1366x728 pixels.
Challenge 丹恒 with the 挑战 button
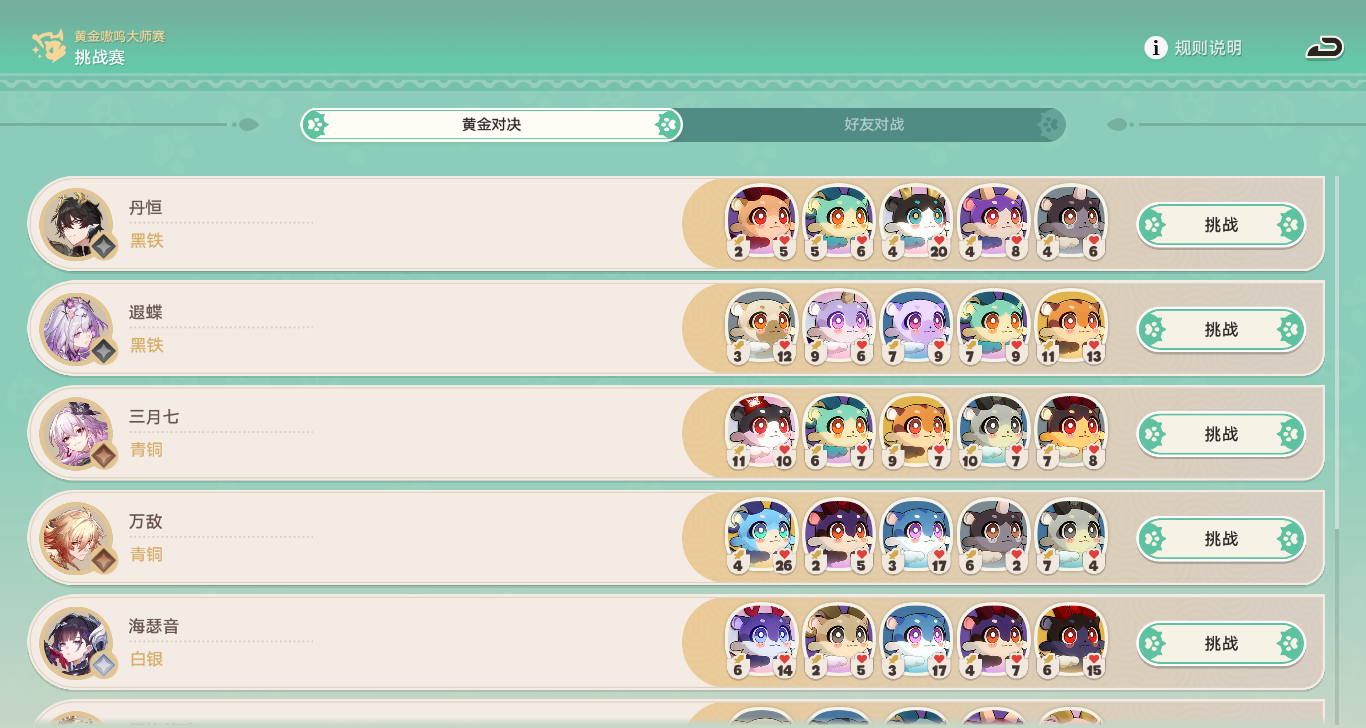point(1221,225)
